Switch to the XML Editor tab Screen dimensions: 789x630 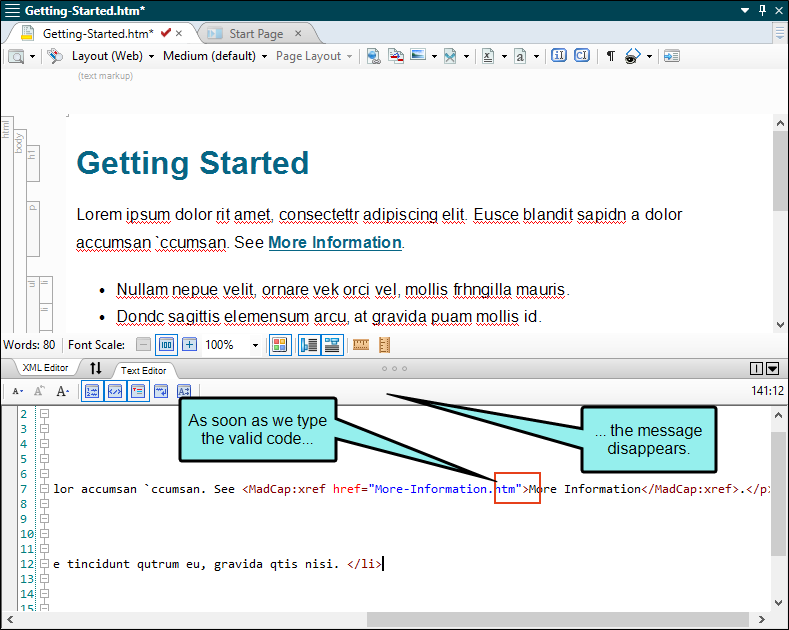coord(45,369)
